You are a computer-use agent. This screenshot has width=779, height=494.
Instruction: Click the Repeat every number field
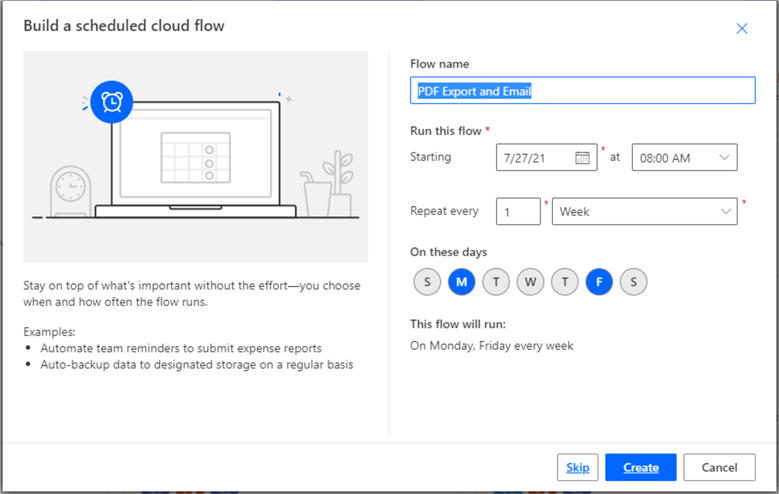pos(517,211)
